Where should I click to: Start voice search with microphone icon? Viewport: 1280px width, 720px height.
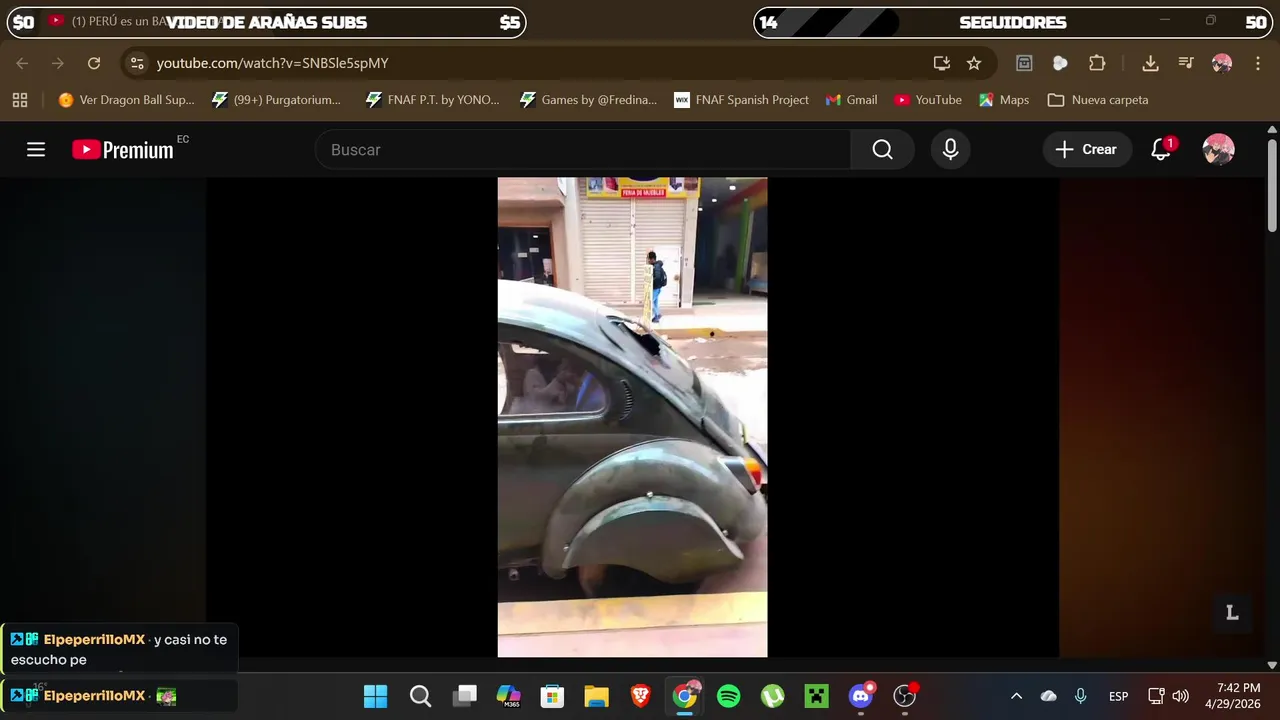(950, 150)
